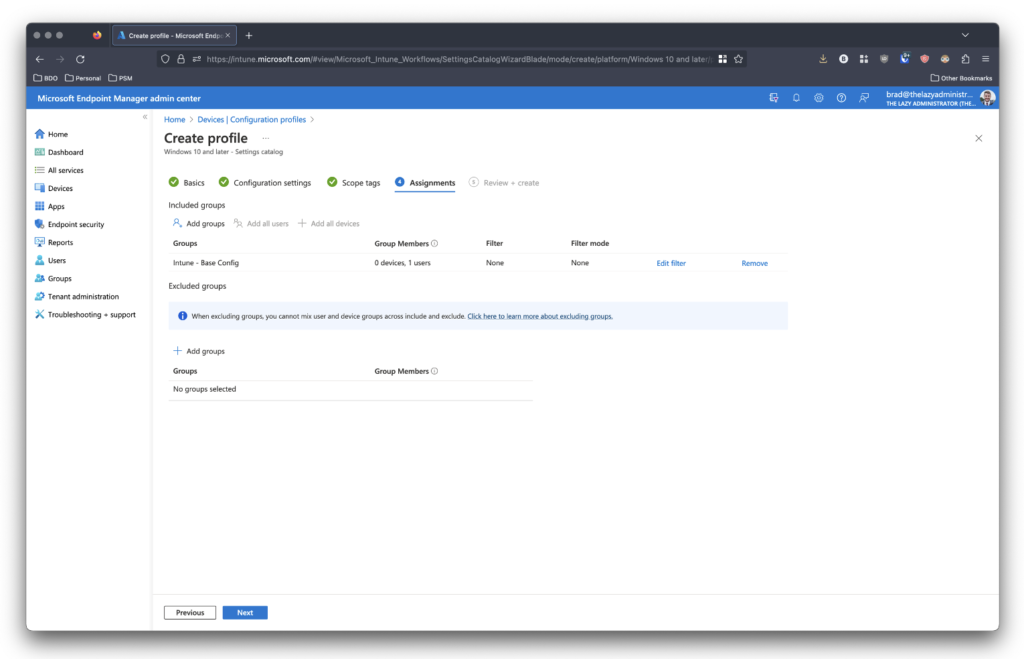Open the Home sidebar icon
The image size is (1024, 659).
click(x=40, y=134)
